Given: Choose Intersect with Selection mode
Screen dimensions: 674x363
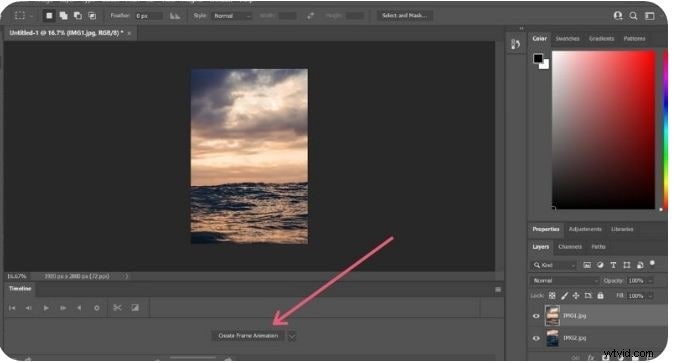Looking at the screenshot, I should pos(92,15).
